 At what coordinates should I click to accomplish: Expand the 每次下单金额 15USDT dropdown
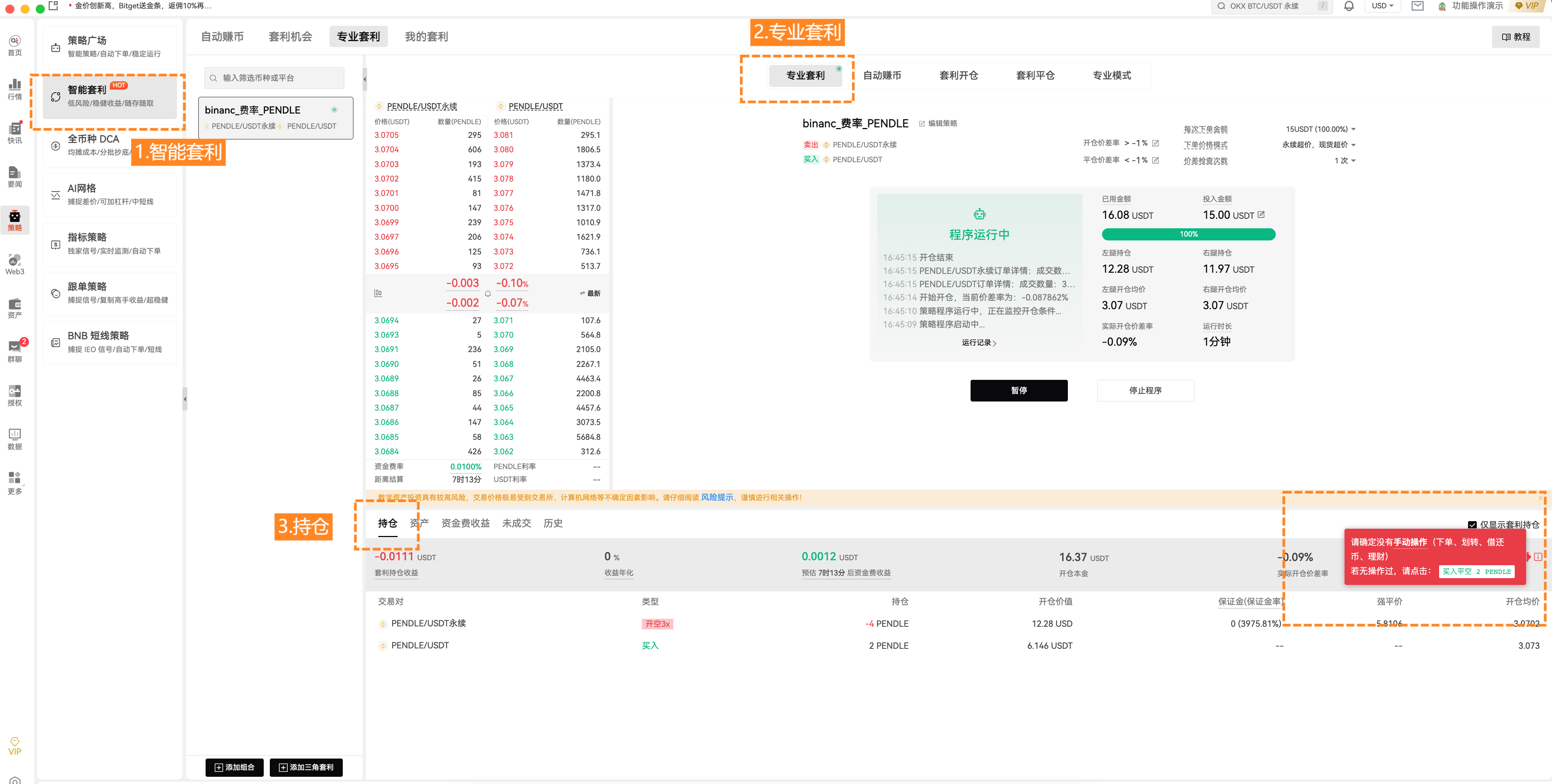1320,129
